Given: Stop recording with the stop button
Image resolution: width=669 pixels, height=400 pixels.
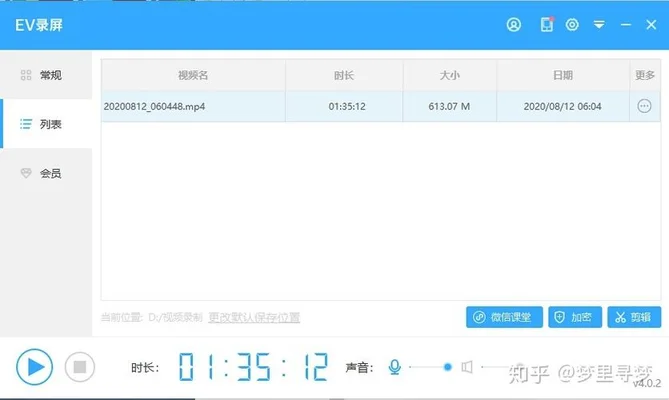Looking at the screenshot, I should tap(80, 367).
